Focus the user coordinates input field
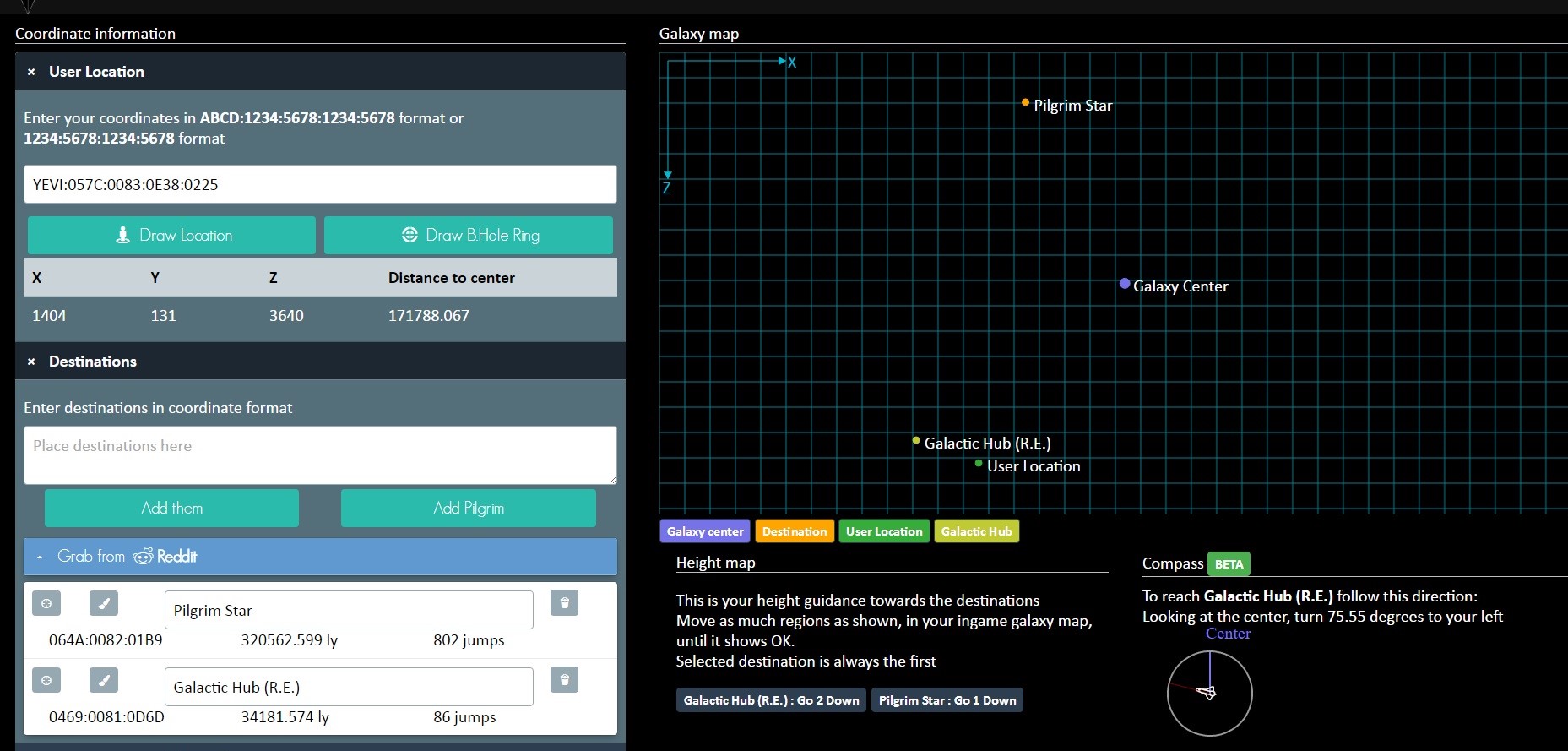 coord(320,184)
